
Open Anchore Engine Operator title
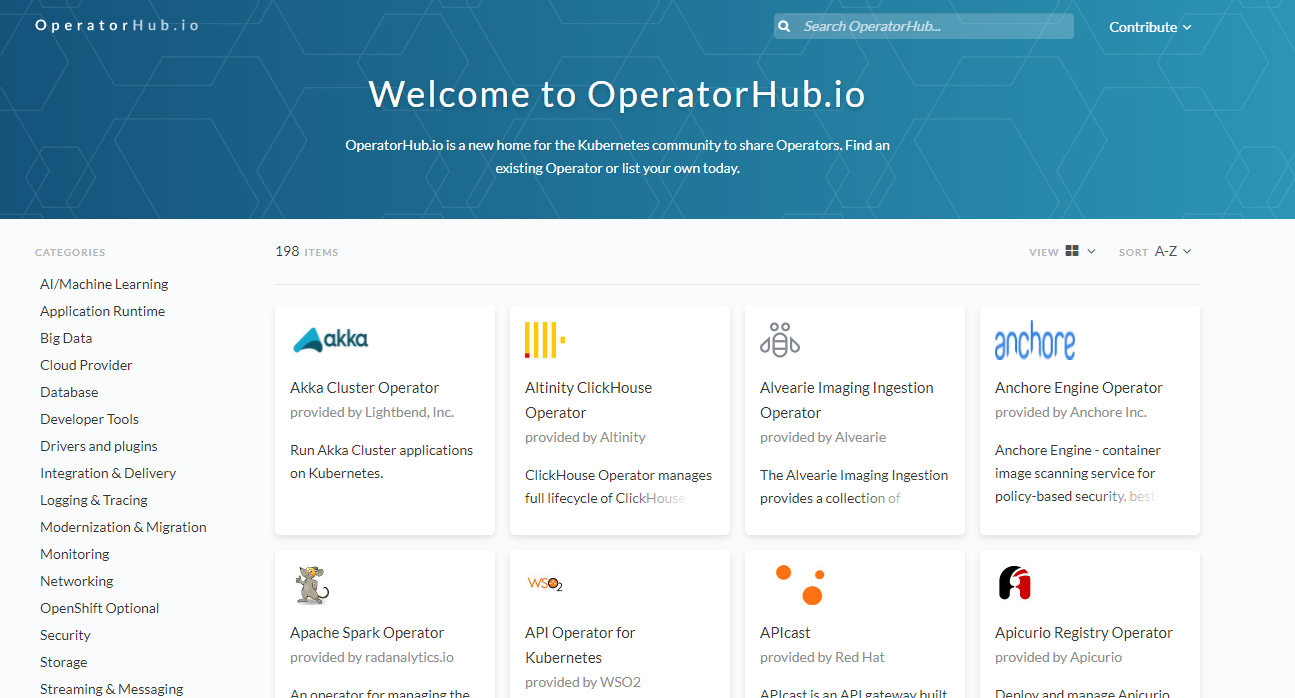click(x=1079, y=388)
